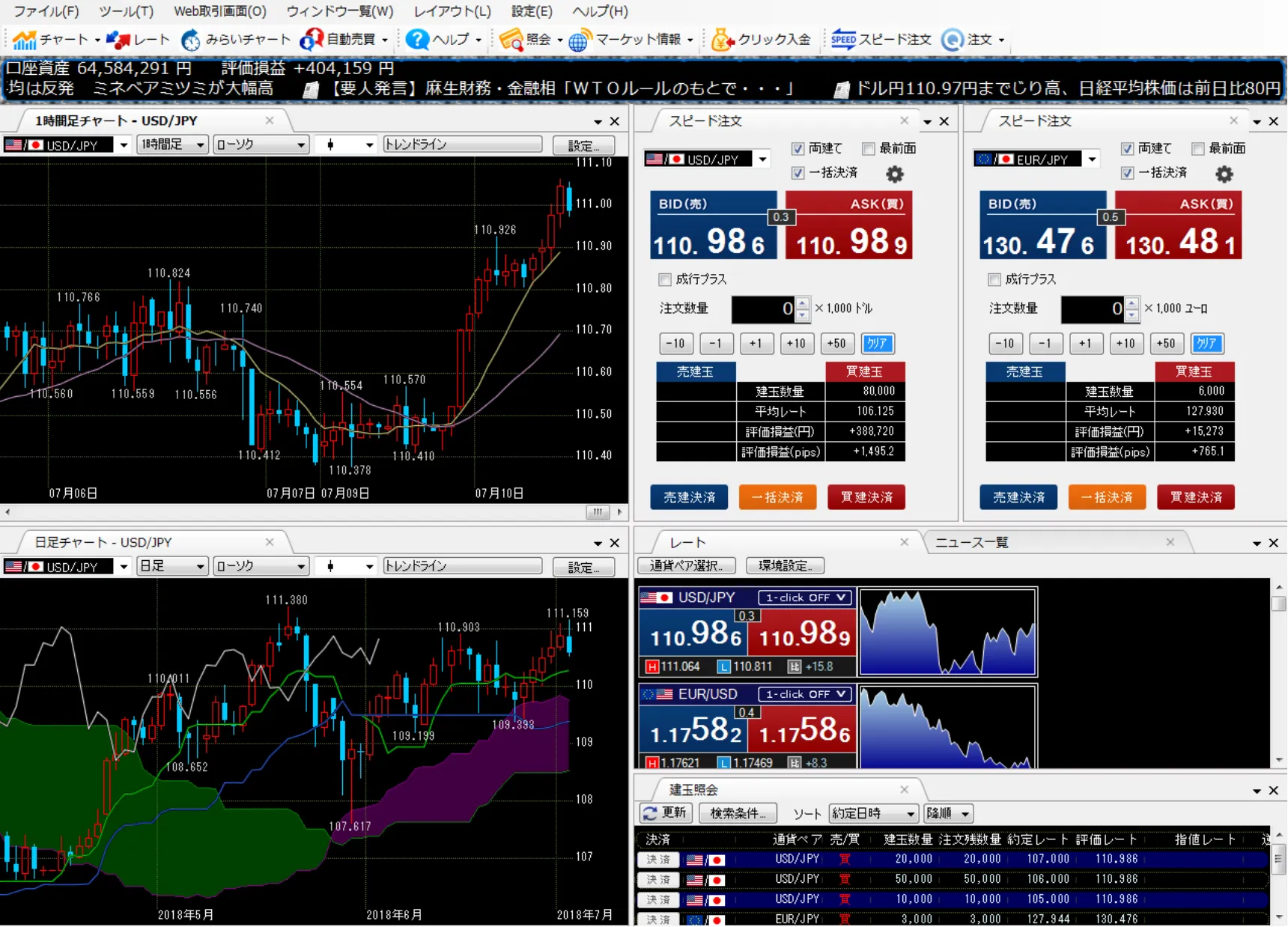The height and width of the screenshot is (927, 1288).
Task: Click 一括決済 button for USD/JPY
Action: [x=777, y=498]
